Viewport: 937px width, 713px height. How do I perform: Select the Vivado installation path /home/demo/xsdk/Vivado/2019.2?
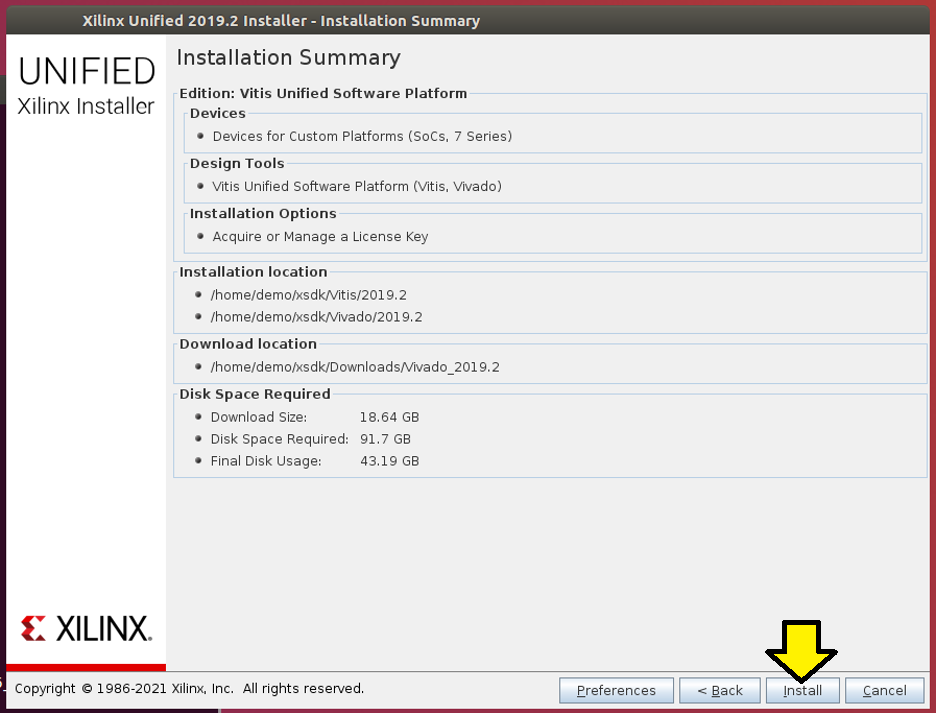(316, 317)
